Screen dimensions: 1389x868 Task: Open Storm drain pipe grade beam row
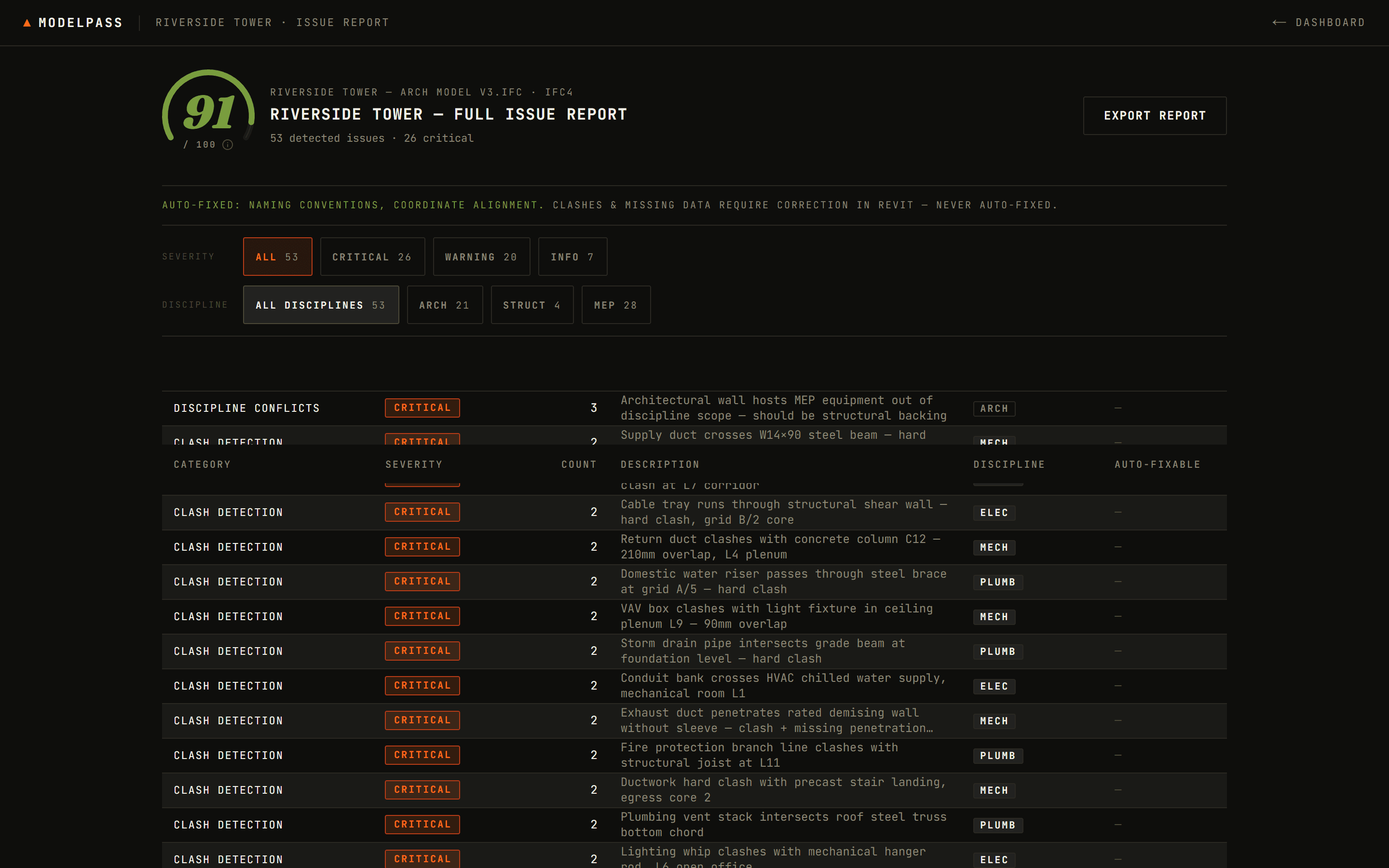(694, 651)
